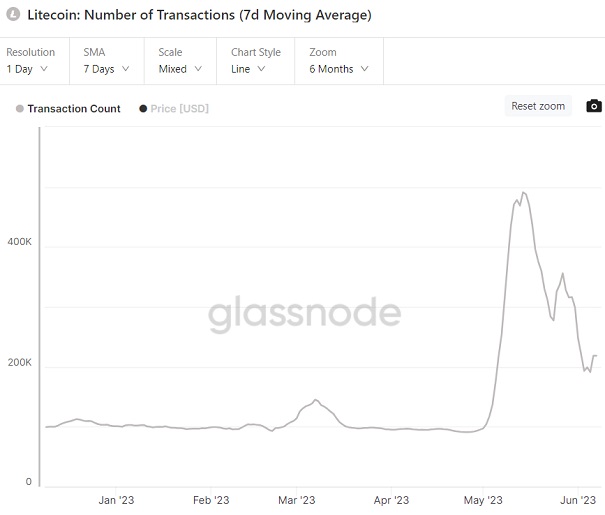Viewport: 605px width, 515px height.
Task: Expand the Zoom 6 Months dropdown
Action: point(339,69)
